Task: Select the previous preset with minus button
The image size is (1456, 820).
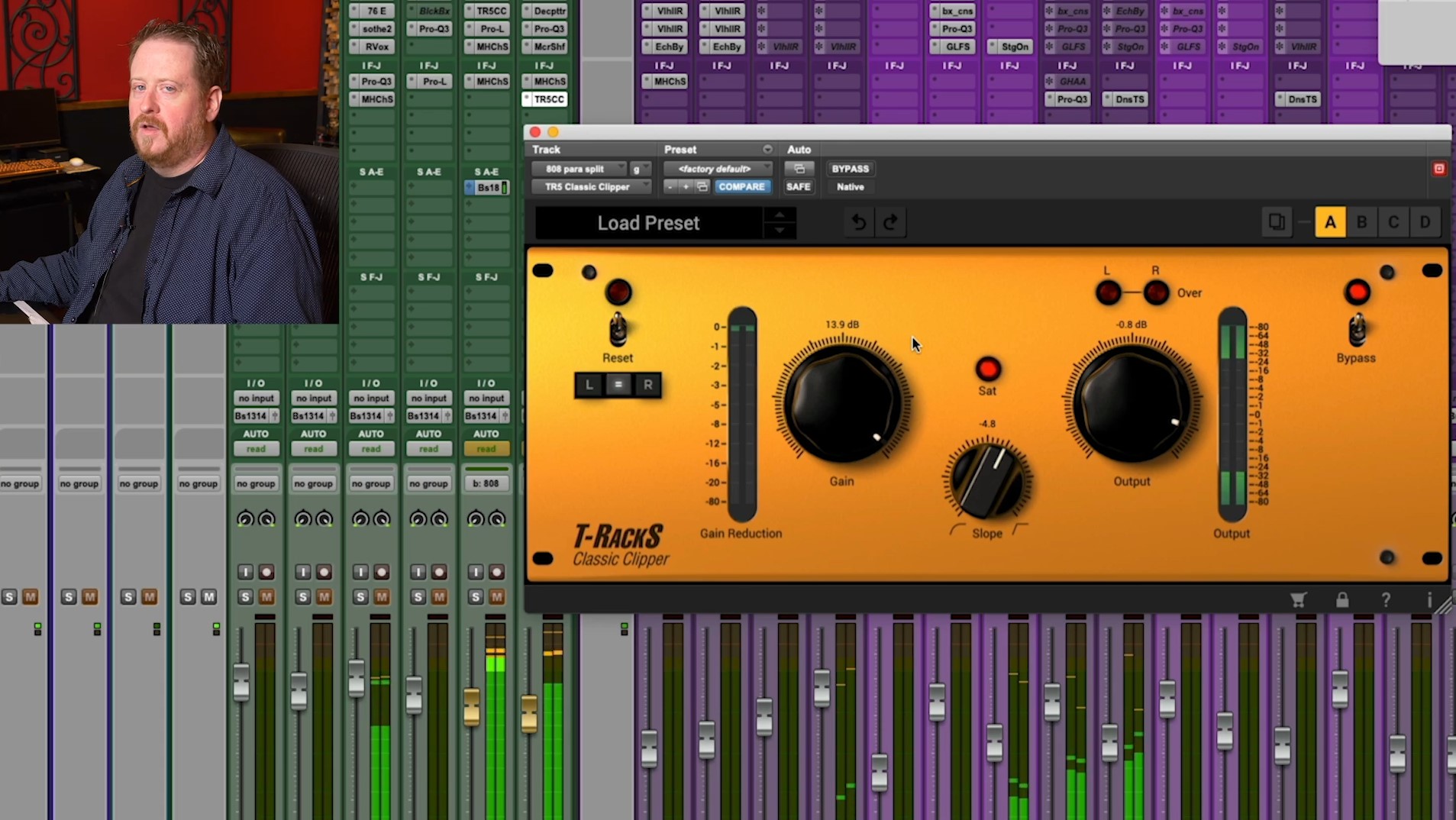Action: [670, 187]
